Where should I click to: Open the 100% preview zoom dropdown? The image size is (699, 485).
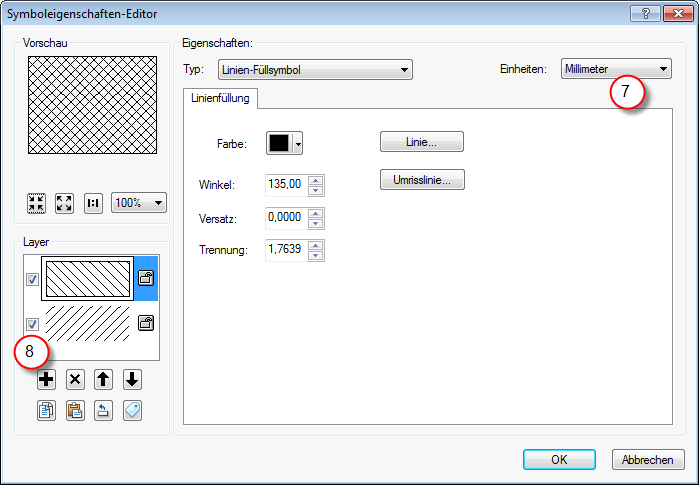click(x=139, y=203)
